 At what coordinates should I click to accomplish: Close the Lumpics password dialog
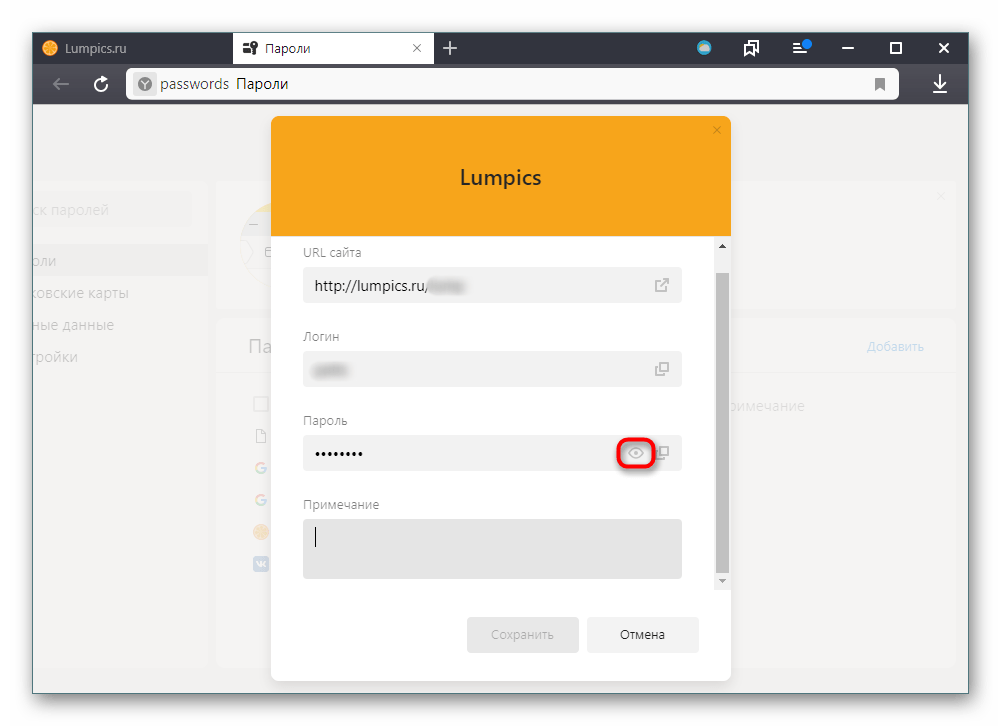(717, 130)
